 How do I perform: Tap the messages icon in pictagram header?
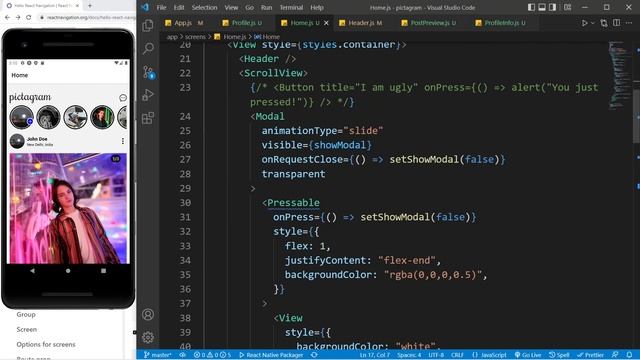point(122,98)
